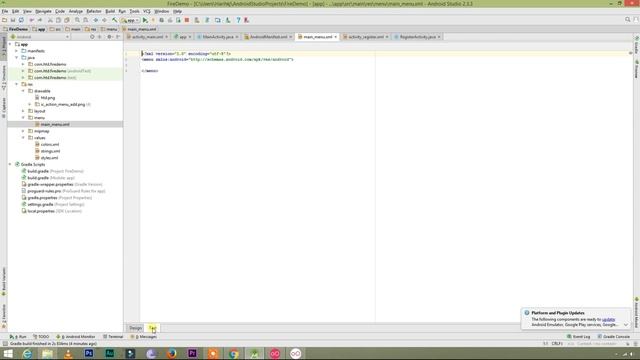The image size is (640, 360).
Task: Open the app run configuration dropdown
Action: click(131, 20)
